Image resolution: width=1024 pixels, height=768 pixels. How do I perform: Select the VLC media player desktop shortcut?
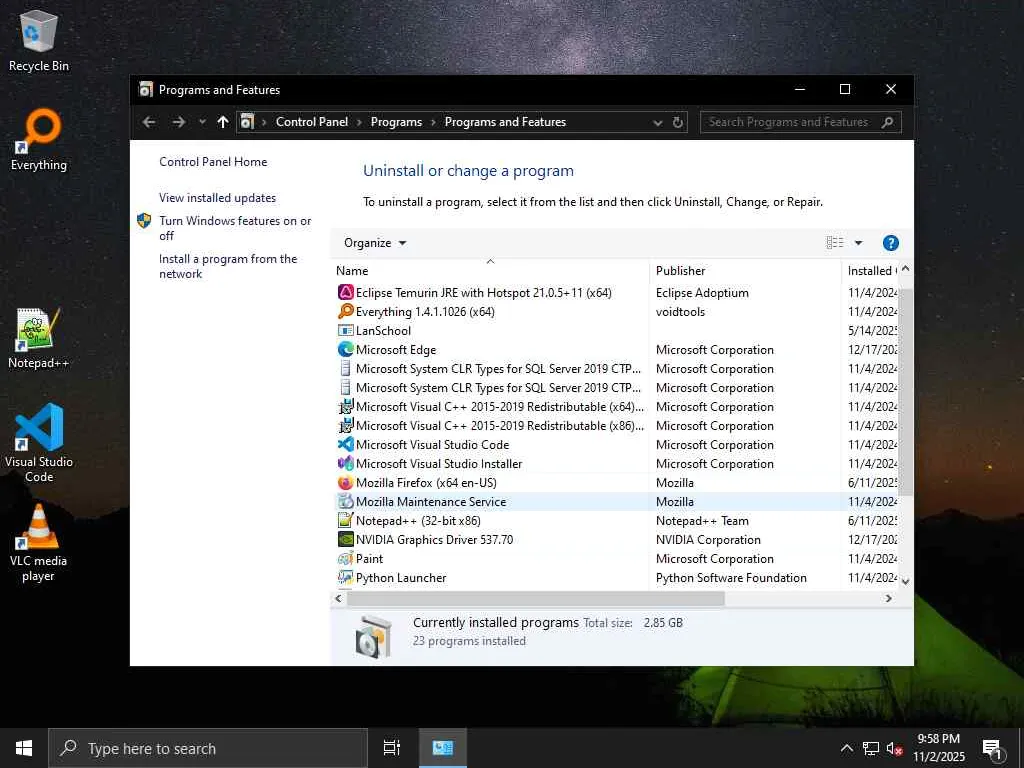[x=39, y=542]
